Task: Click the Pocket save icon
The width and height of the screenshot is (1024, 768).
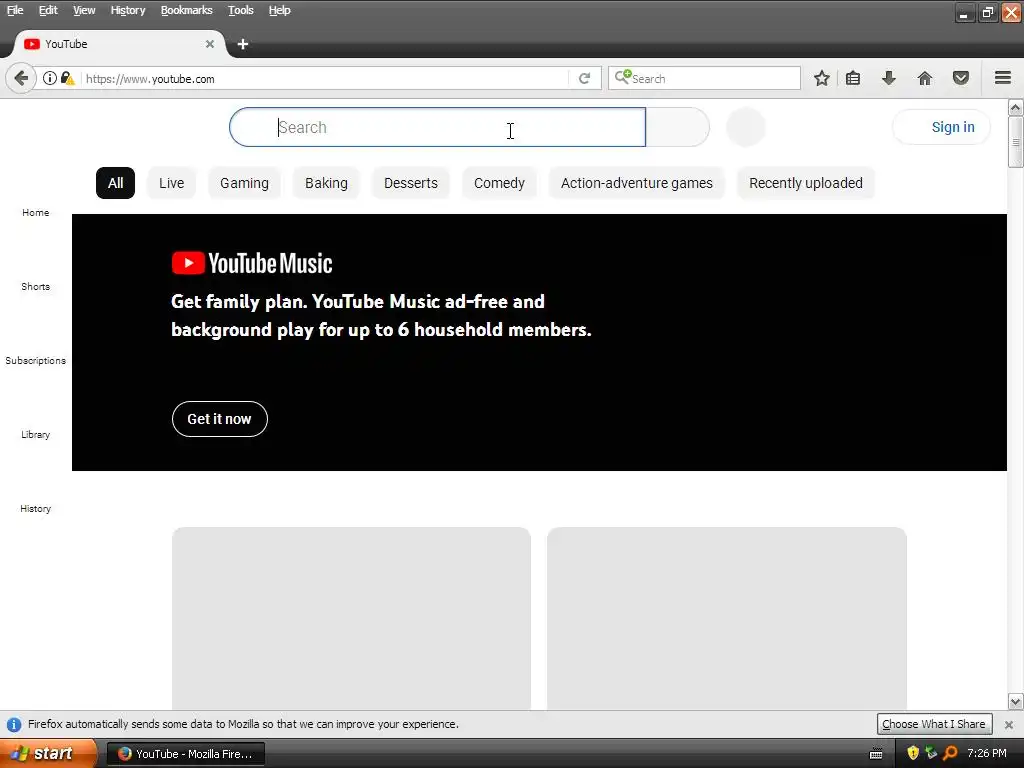Action: tap(961, 78)
